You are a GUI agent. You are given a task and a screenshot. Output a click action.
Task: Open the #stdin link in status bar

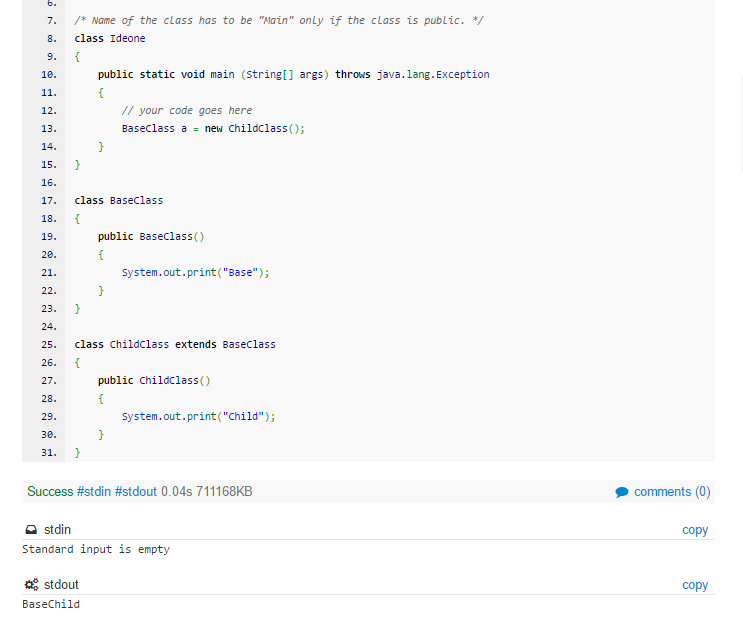[x=94, y=491]
